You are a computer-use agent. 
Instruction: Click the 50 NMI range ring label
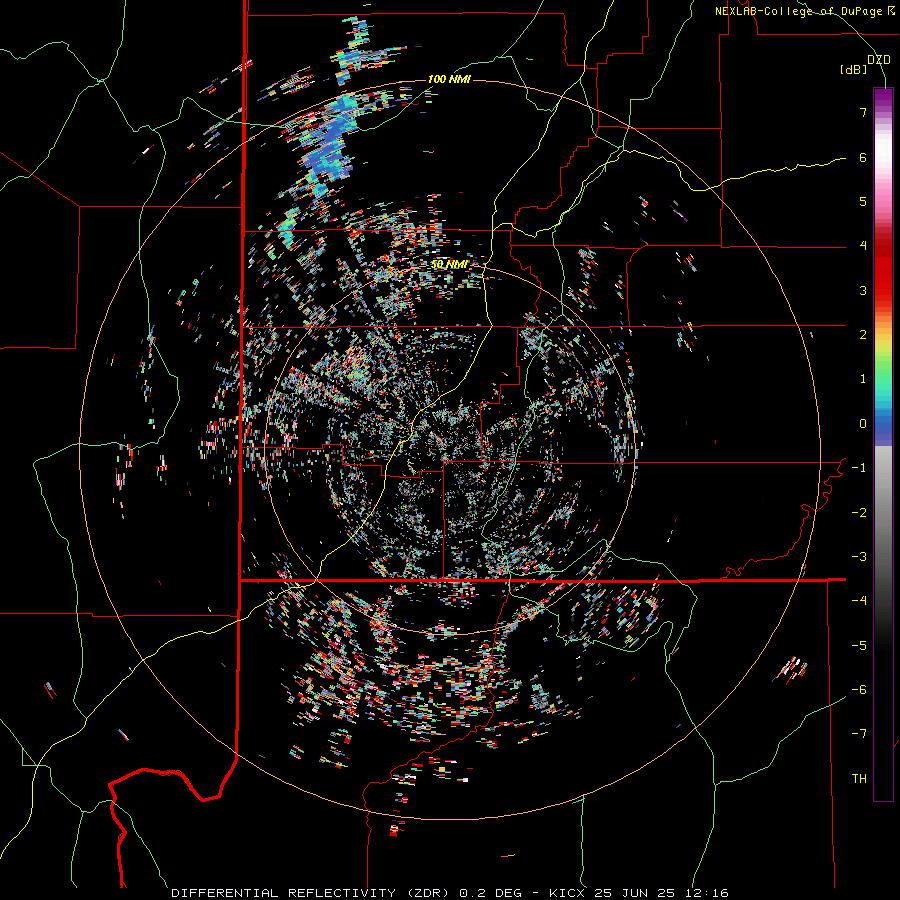click(x=449, y=264)
